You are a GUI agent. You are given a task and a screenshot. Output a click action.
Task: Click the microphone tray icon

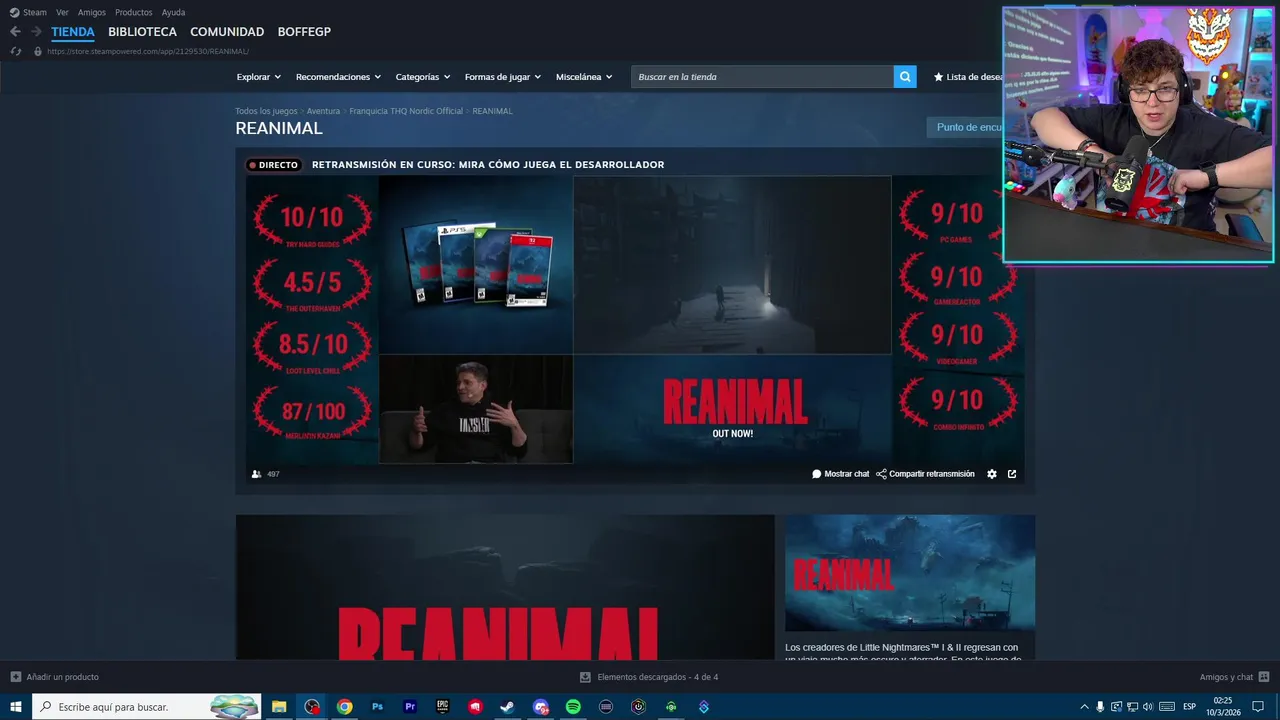[1100, 707]
